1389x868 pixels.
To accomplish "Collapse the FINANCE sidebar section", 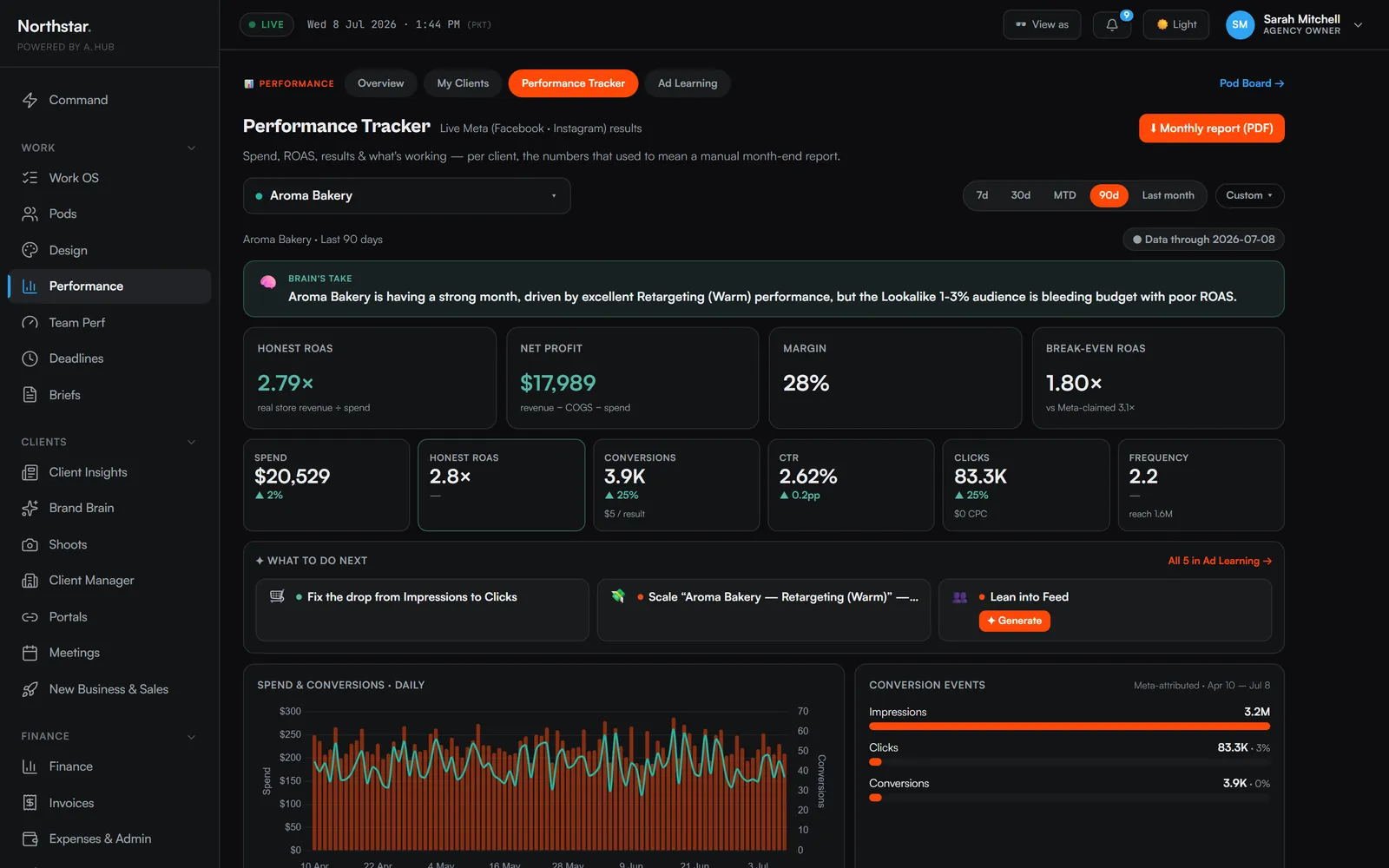I will (x=191, y=737).
